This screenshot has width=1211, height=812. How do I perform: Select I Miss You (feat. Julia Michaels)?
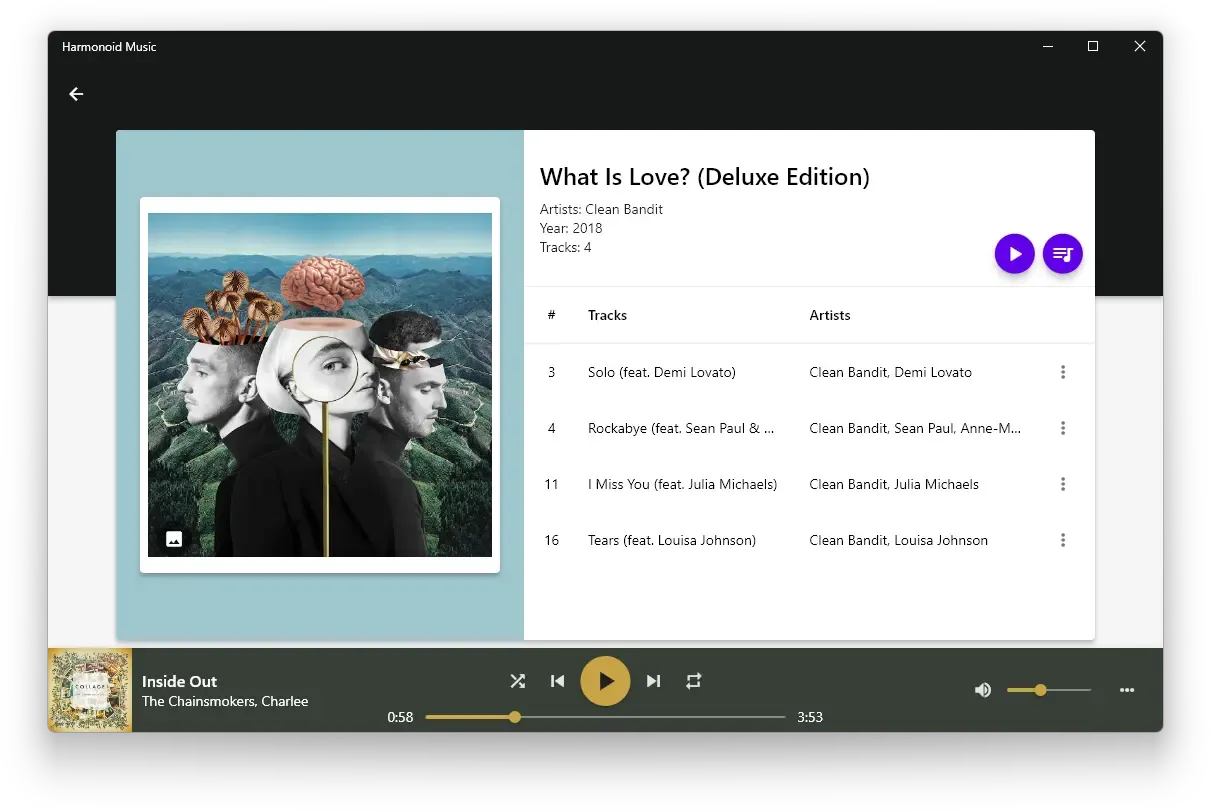(683, 484)
